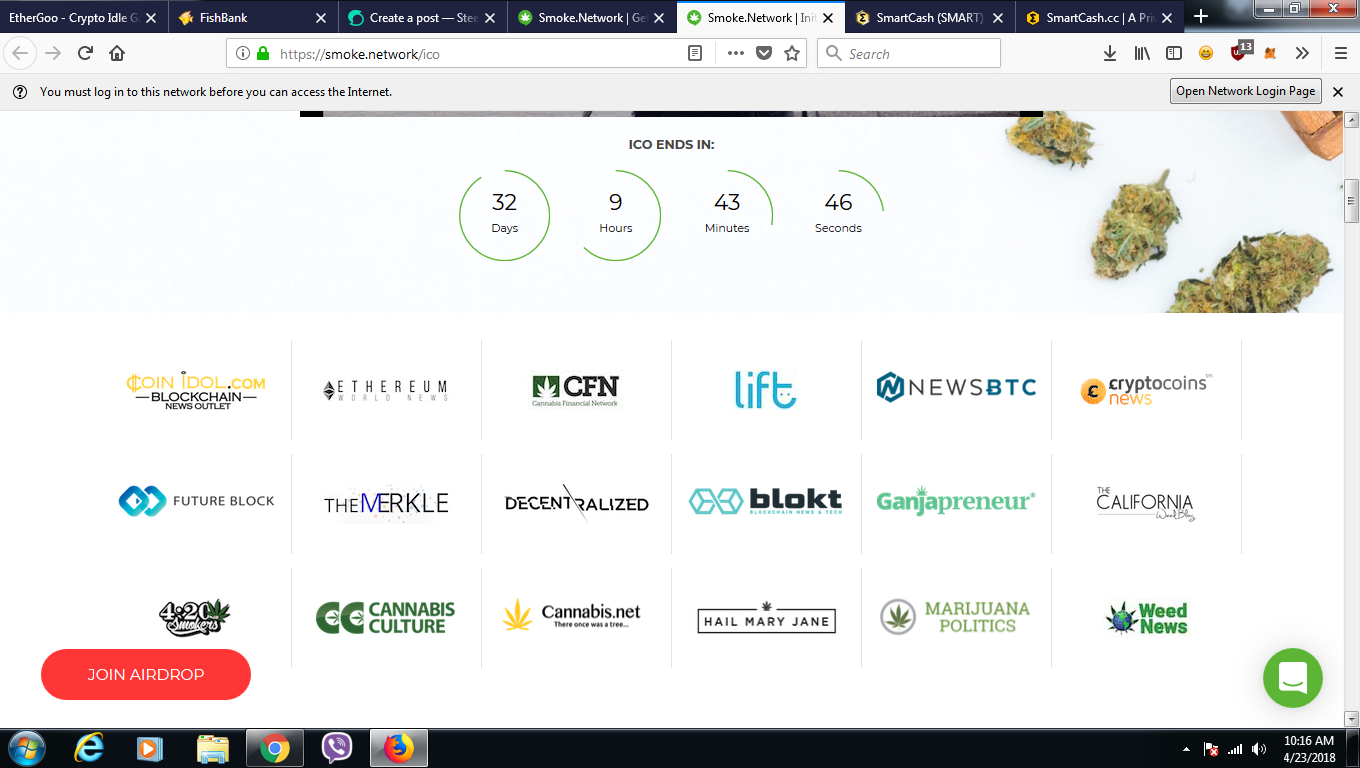Open Firefox hamburger menu
The height and width of the screenshot is (768, 1360).
point(1341,54)
